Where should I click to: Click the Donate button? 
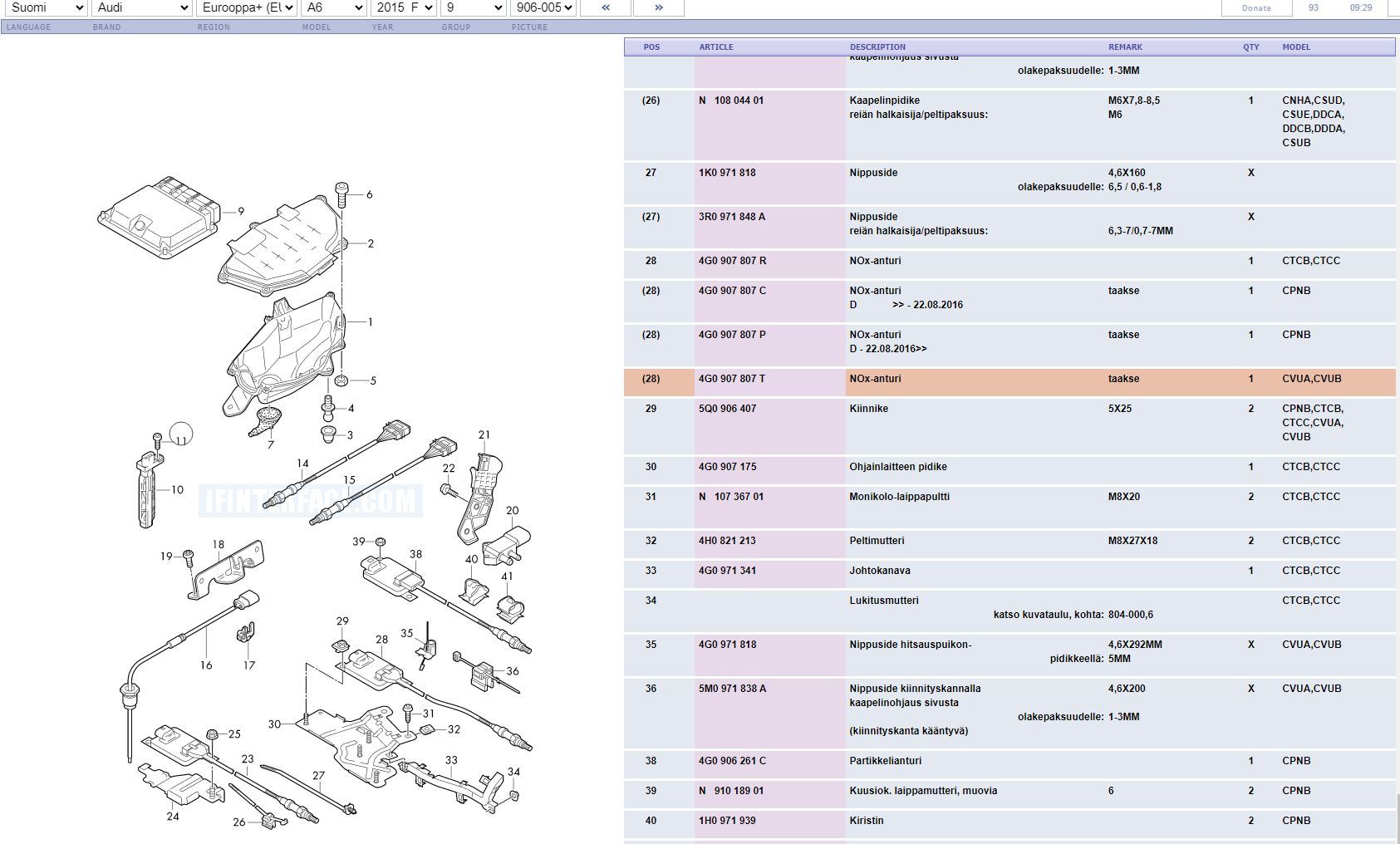point(1255,7)
